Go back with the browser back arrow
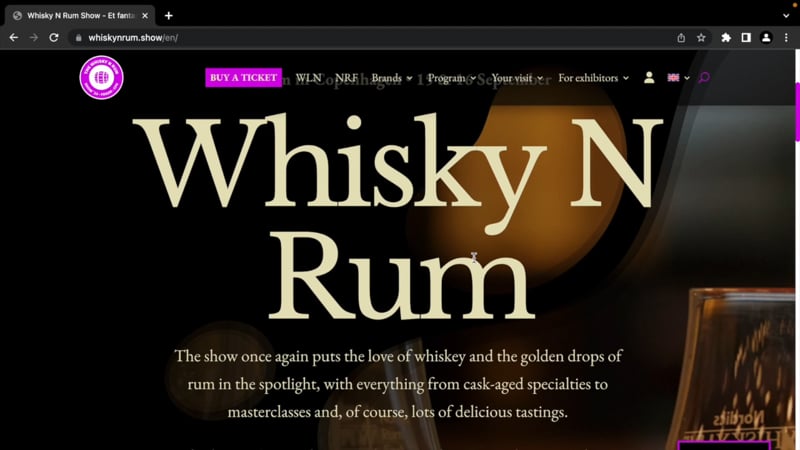 [x=14, y=38]
